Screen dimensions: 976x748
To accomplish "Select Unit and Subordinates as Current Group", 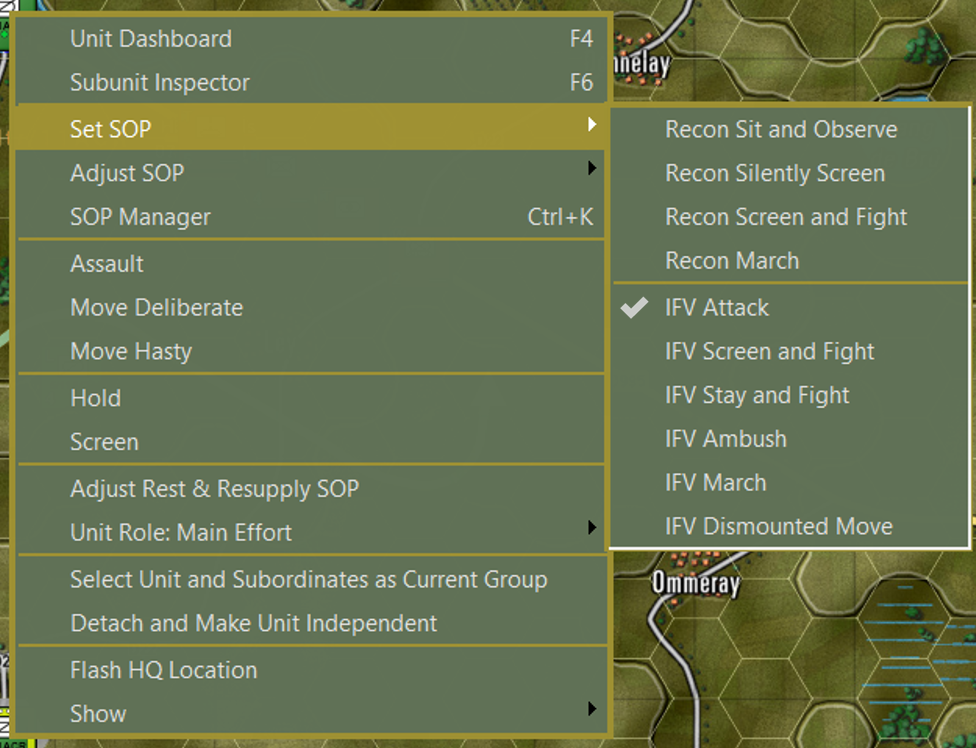I will [x=308, y=579].
